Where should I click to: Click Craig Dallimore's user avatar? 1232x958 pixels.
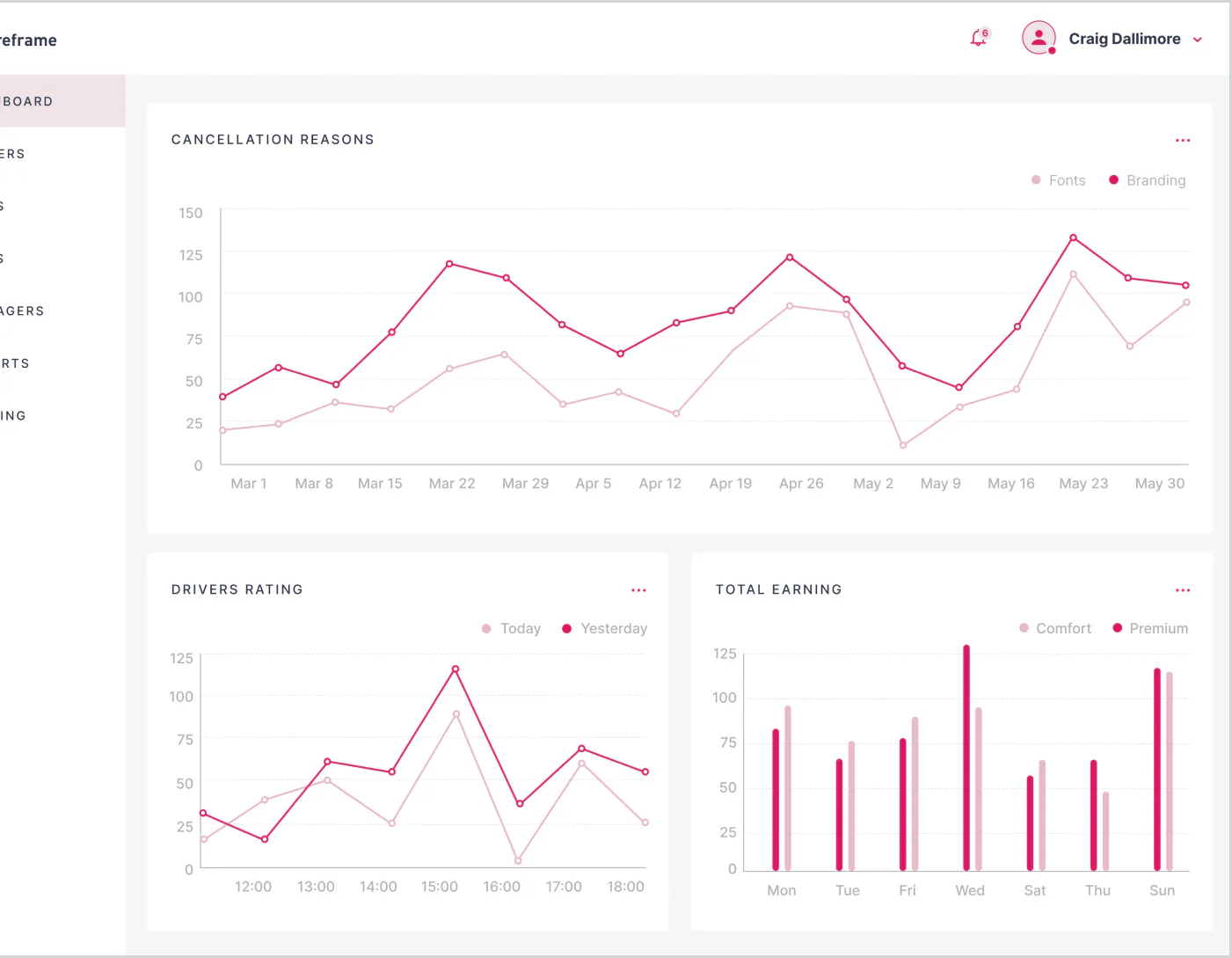pyautogui.click(x=1039, y=38)
